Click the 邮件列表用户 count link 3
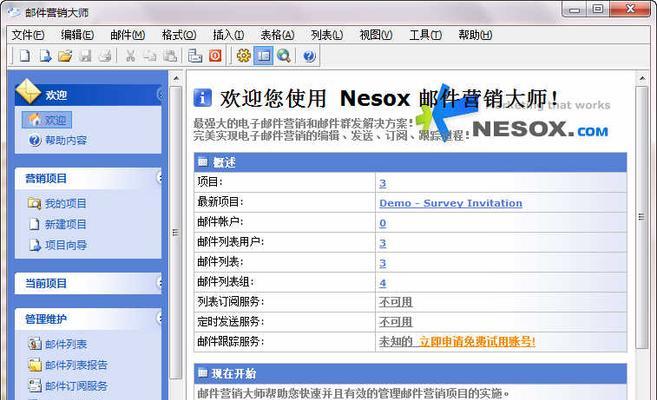Viewport: 657px width, 400px height. click(x=383, y=243)
